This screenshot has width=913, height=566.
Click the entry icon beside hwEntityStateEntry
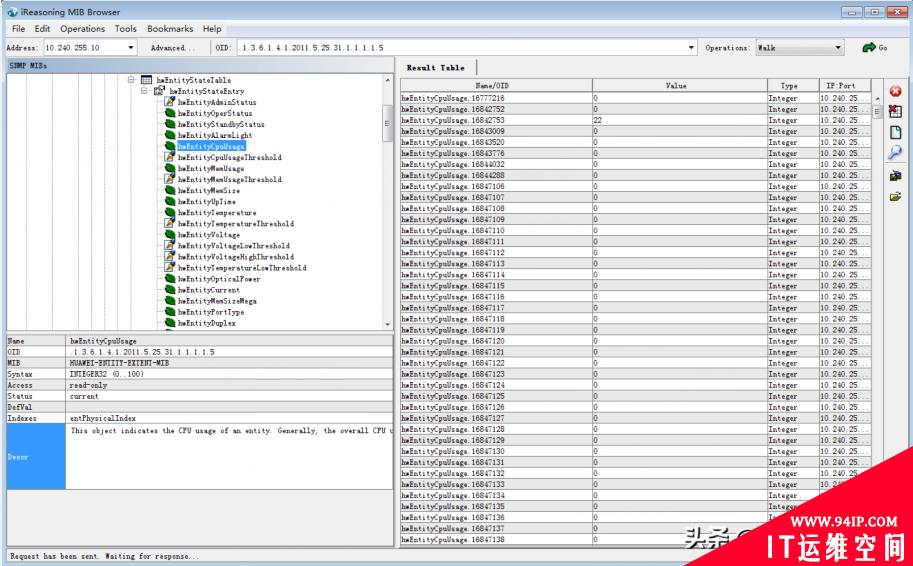pyautogui.click(x=159, y=91)
